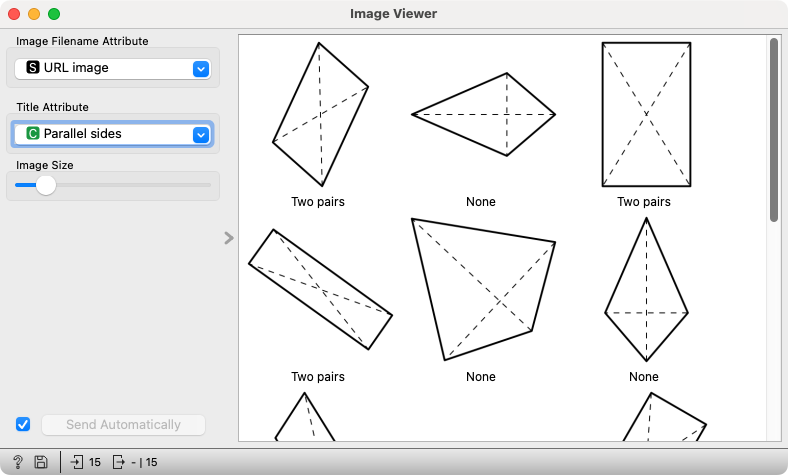788x475 pixels.
Task: Select the tilted parallelogram thumbnail at top left
Action: click(x=320, y=115)
